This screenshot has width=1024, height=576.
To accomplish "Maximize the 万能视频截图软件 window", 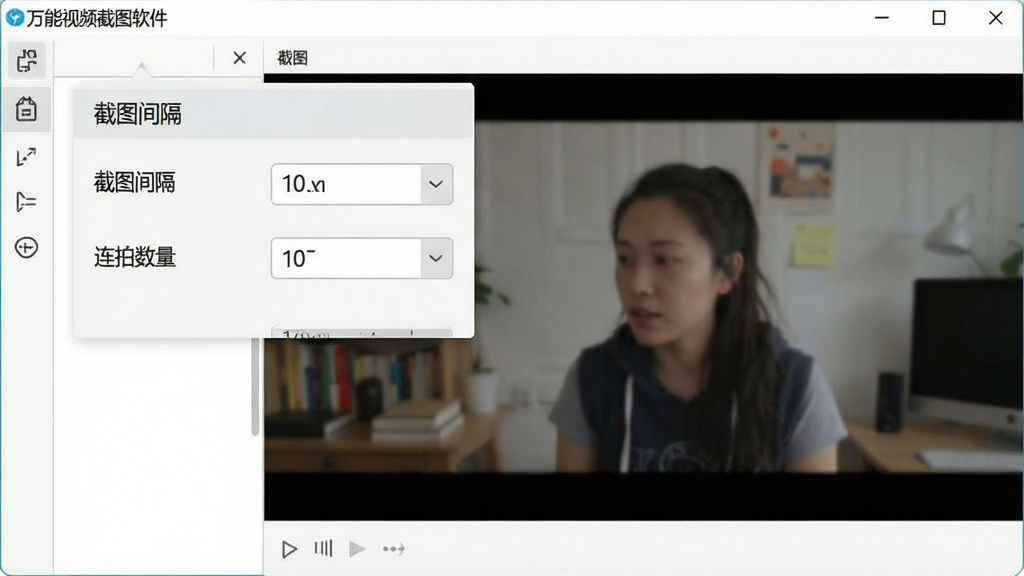I will tap(938, 18).
